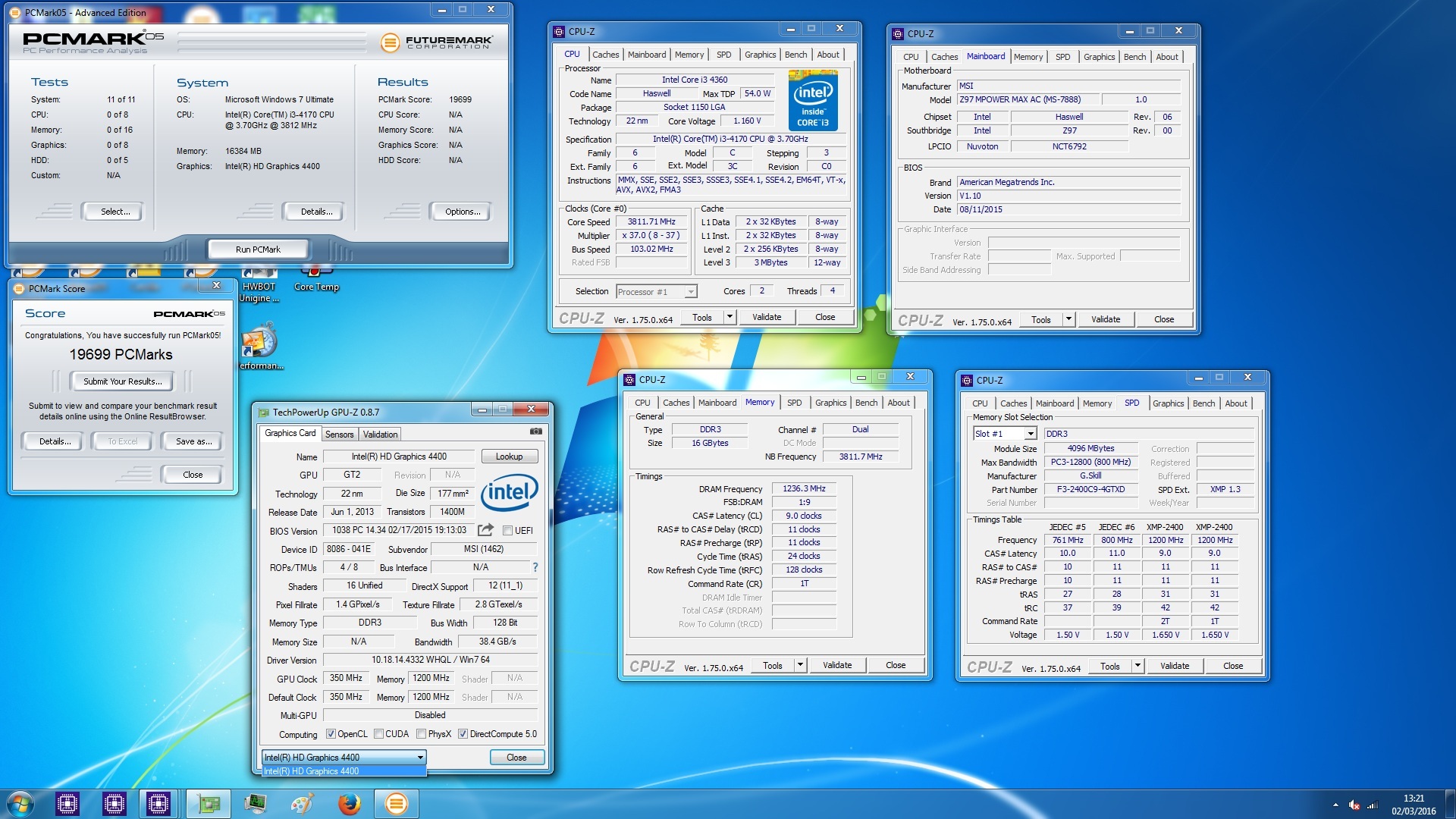Show hidden tray icons arrow

[x=1335, y=805]
